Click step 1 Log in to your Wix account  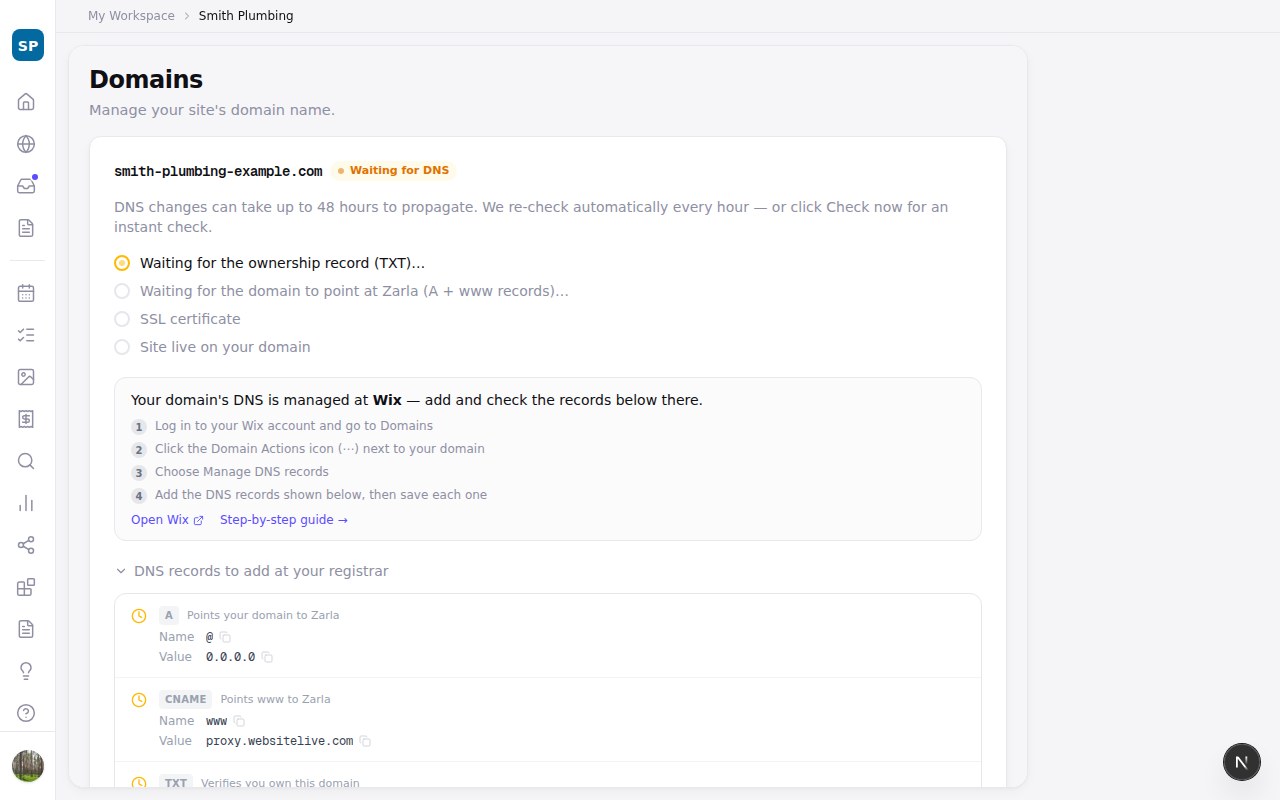tap(294, 426)
